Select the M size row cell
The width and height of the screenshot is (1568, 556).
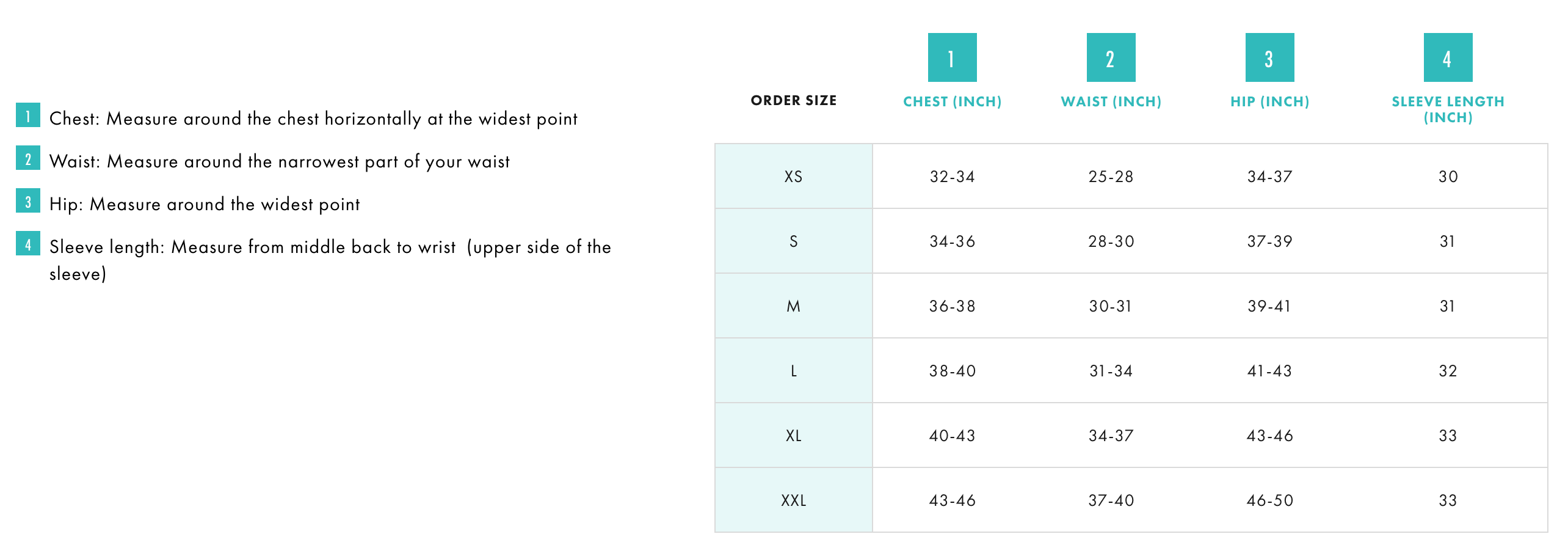[x=793, y=306]
